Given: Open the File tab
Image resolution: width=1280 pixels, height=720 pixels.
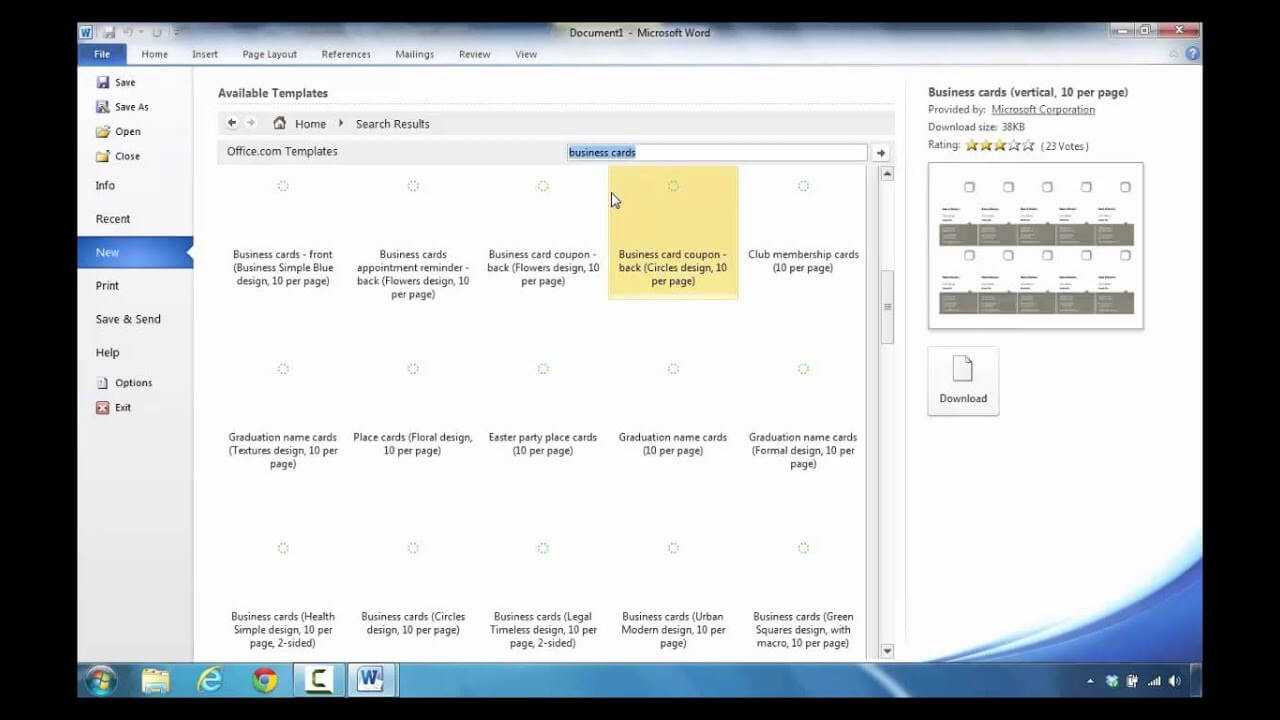Looking at the screenshot, I should click(x=102, y=54).
